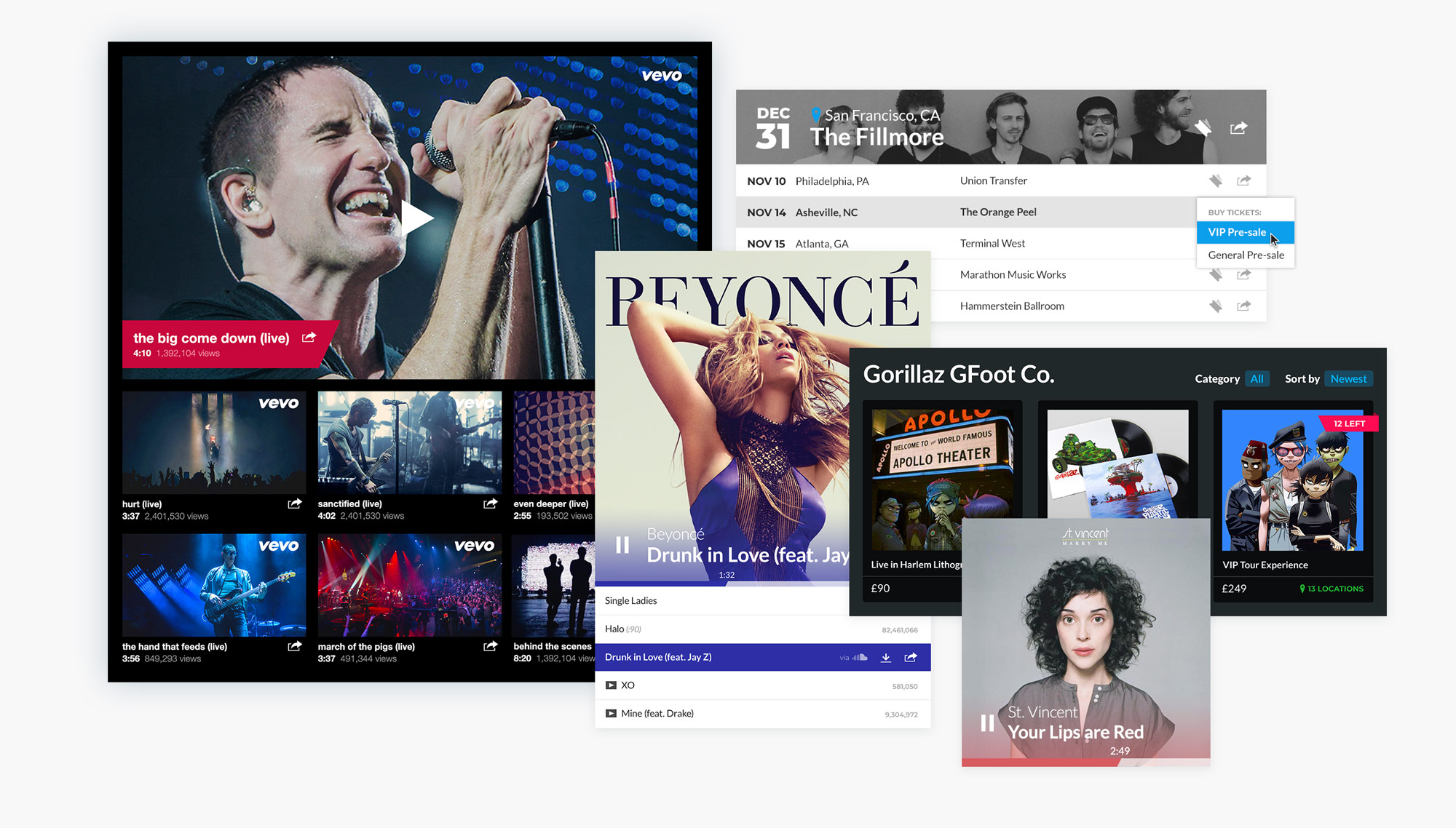The width and height of the screenshot is (1456, 828).
Task: Open the hand that feeds (live) thumbnail
Action: click(214, 586)
